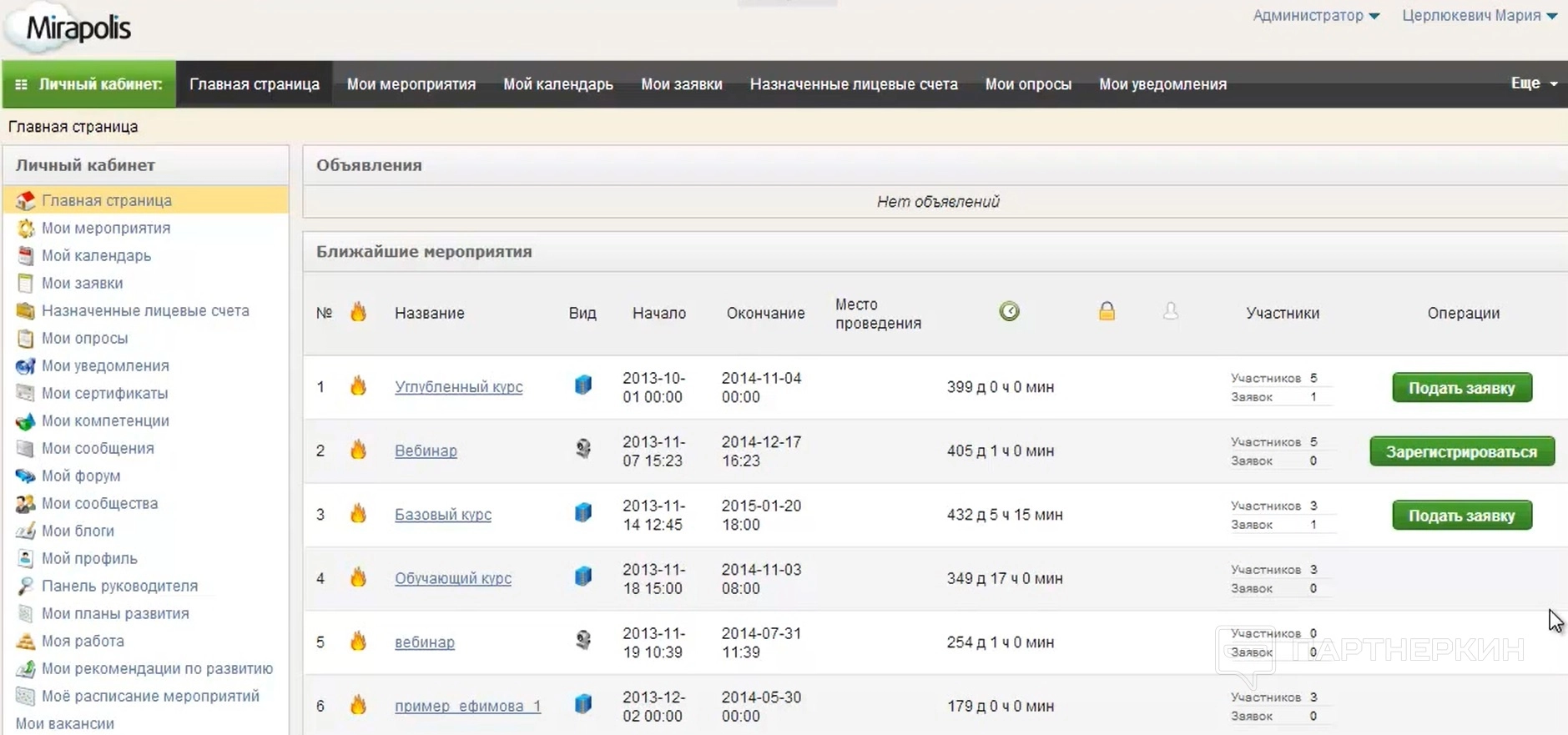Viewport: 1568px width, 735px height.
Task: Switch to the Мои мероприятия tab
Action: tap(411, 84)
